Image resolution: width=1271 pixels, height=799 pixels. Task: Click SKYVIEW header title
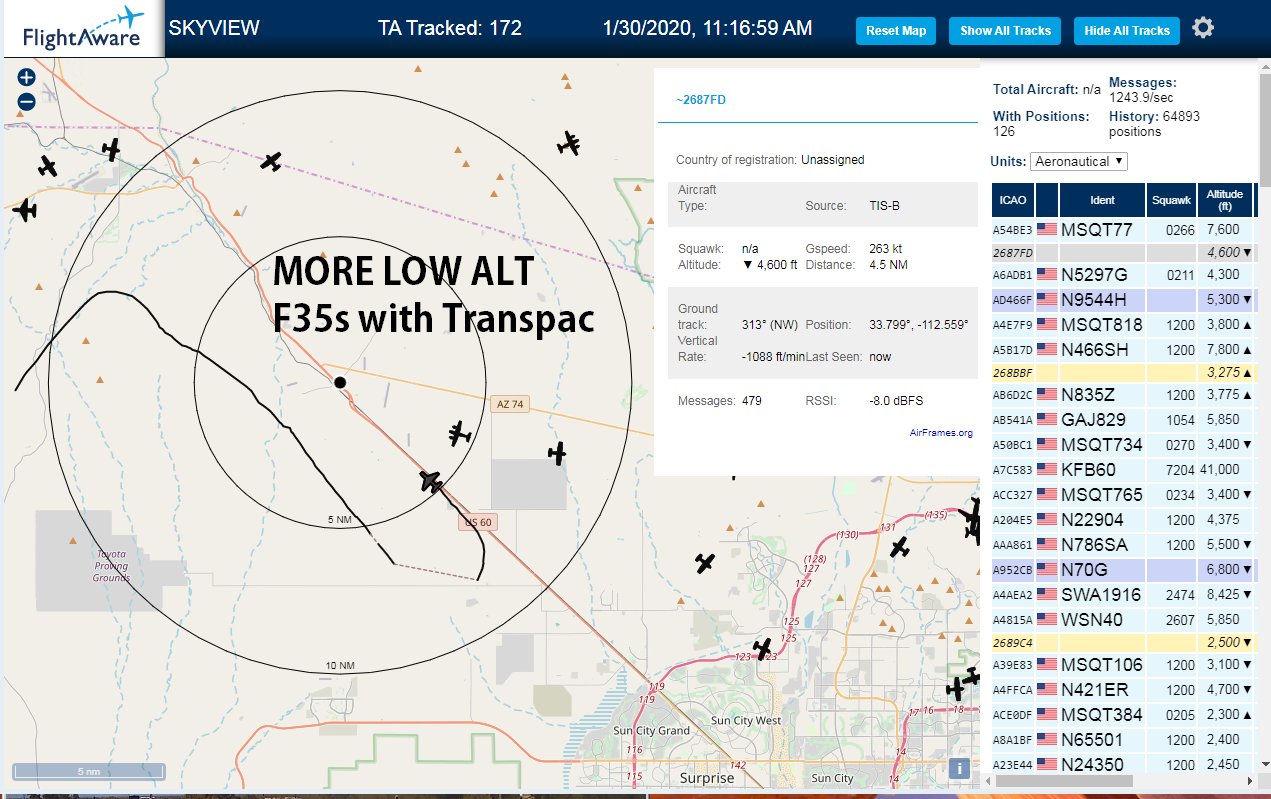(214, 28)
